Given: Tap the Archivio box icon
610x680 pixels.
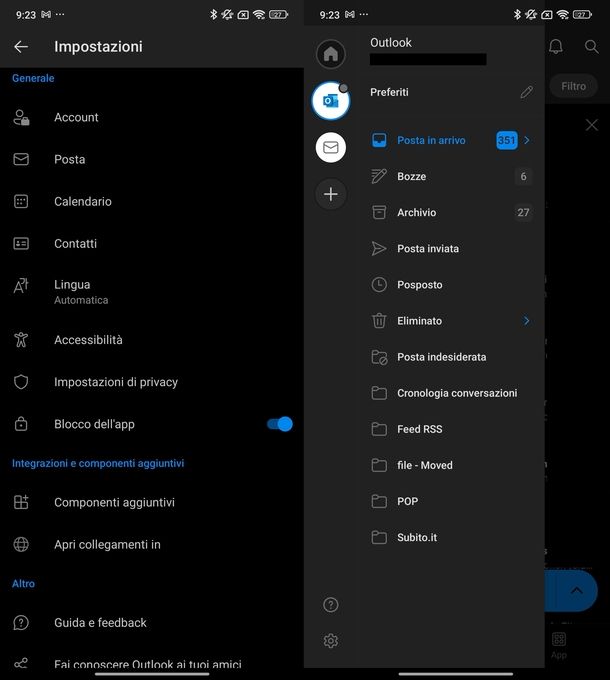Looking at the screenshot, I should point(379,212).
